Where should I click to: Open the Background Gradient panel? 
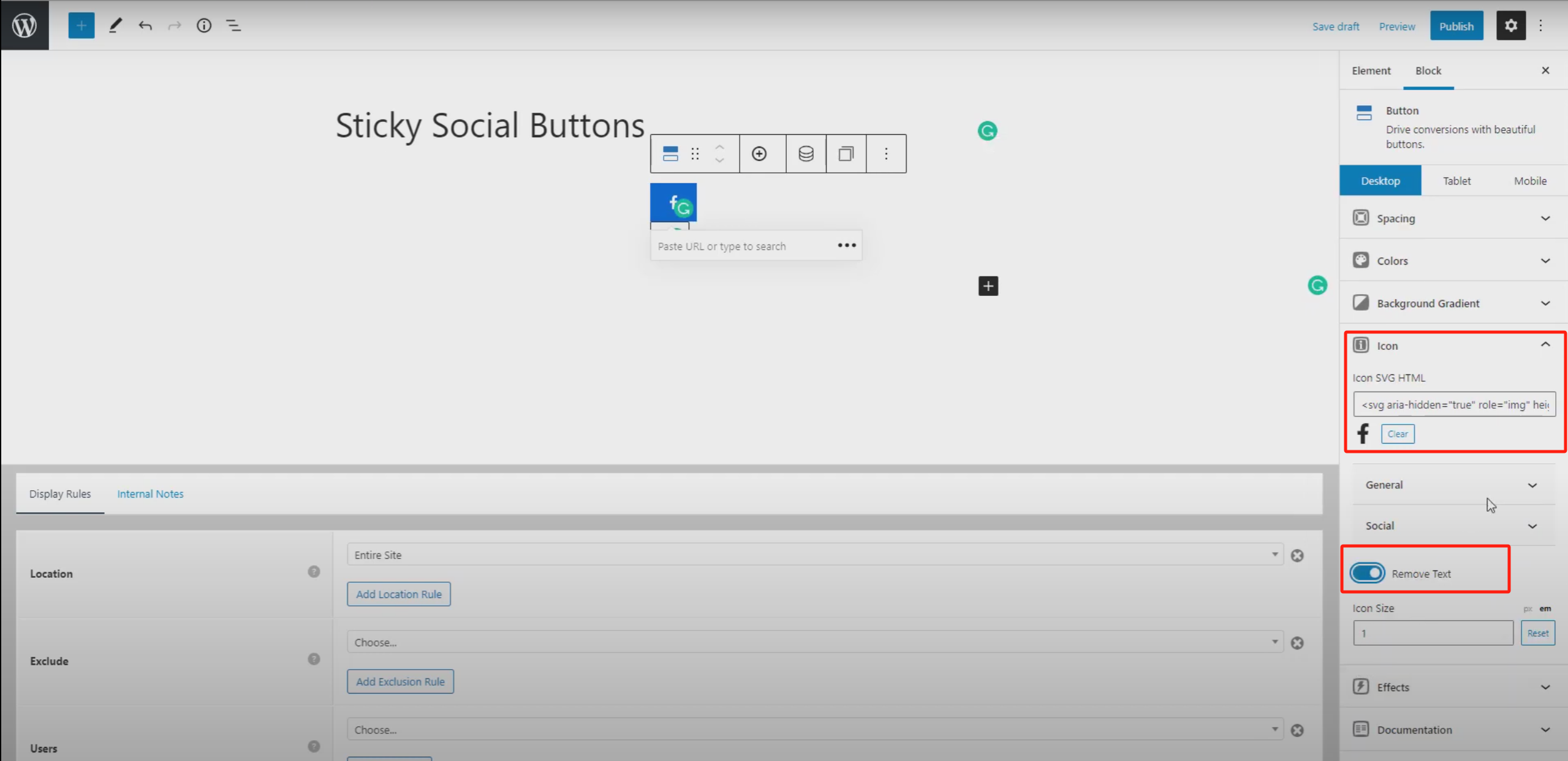[x=1452, y=303]
